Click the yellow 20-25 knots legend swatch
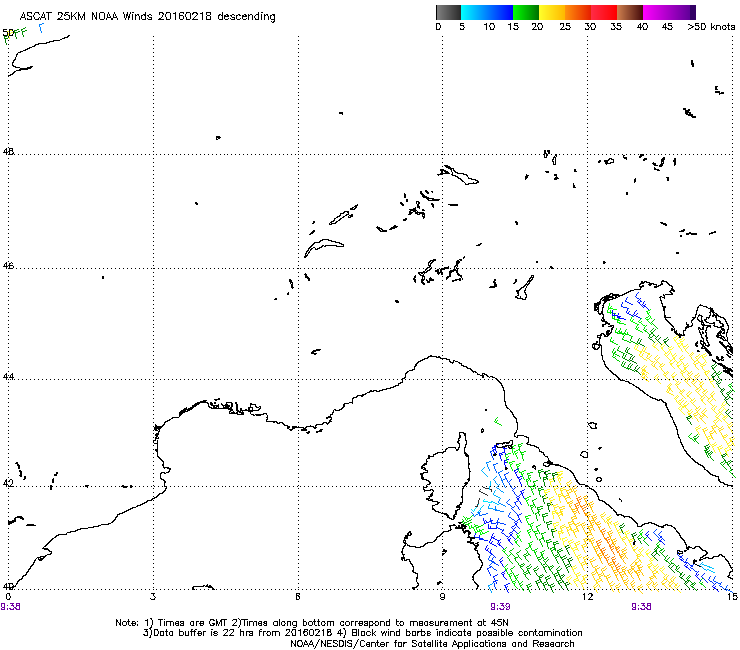 (x=552, y=12)
